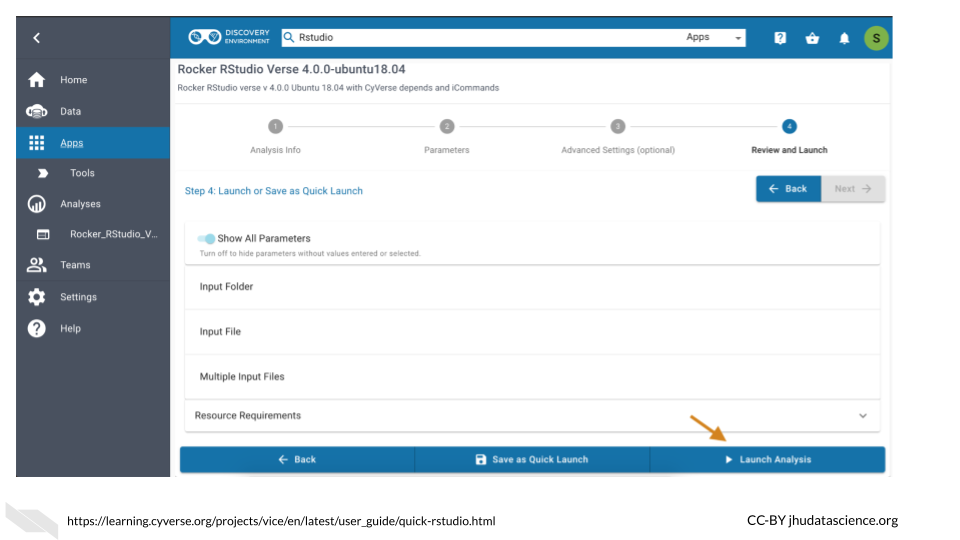
Task: Click the Analyses icon in the sidebar
Action: [37, 204]
